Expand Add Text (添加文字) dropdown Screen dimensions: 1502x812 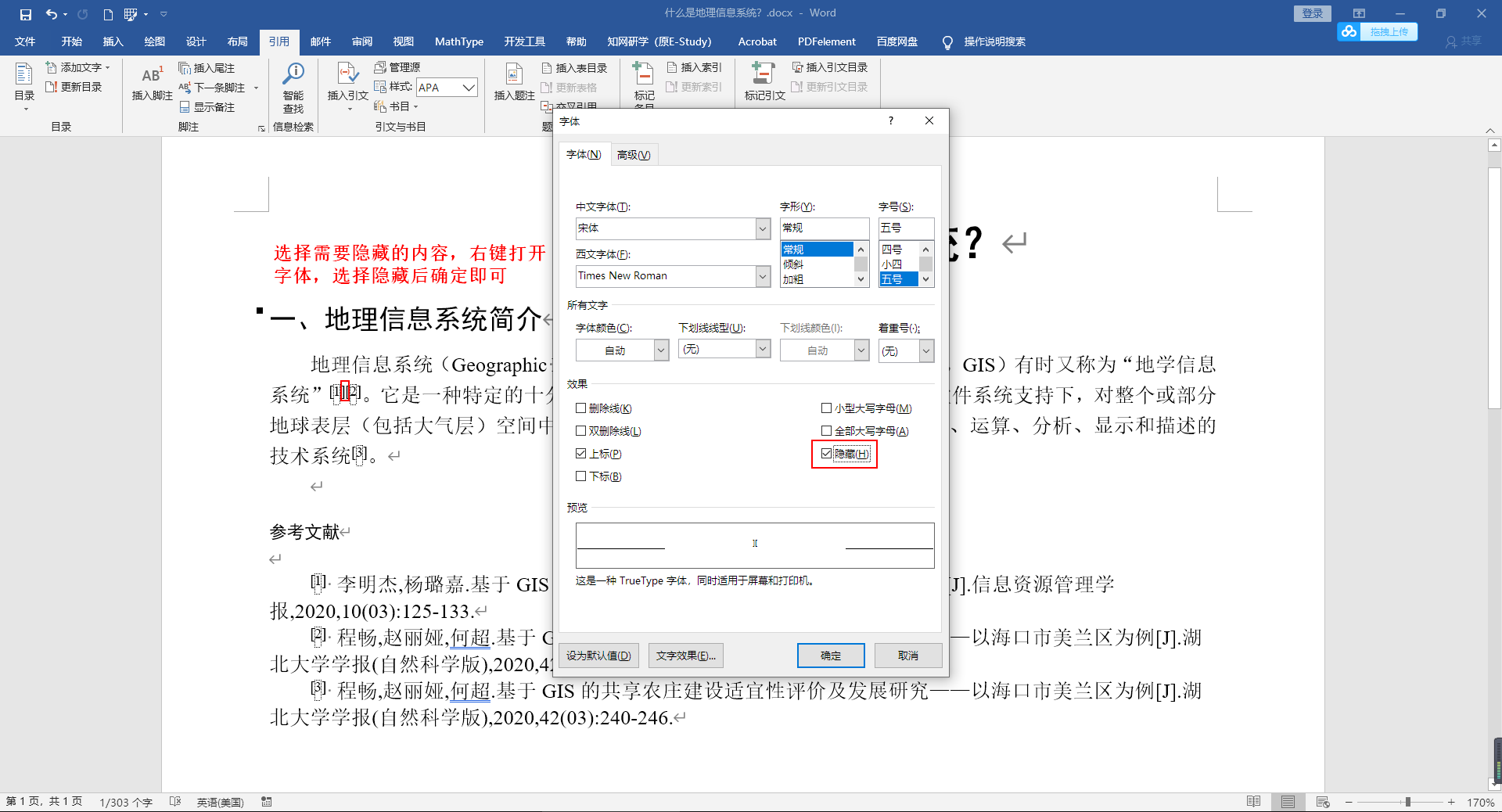107,67
